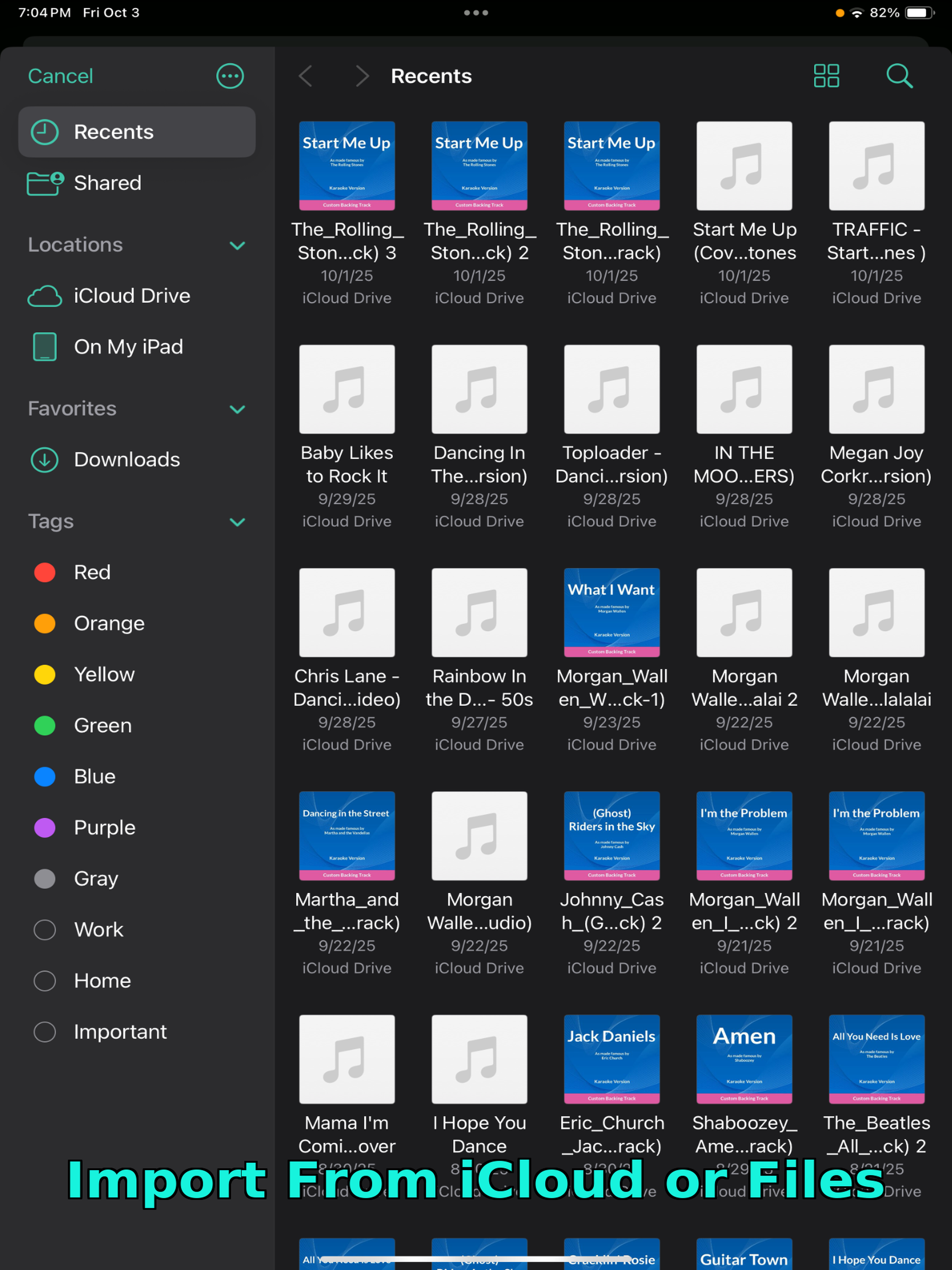Select the Red tag
This screenshot has height=1270, width=952.
pyautogui.click(x=137, y=572)
